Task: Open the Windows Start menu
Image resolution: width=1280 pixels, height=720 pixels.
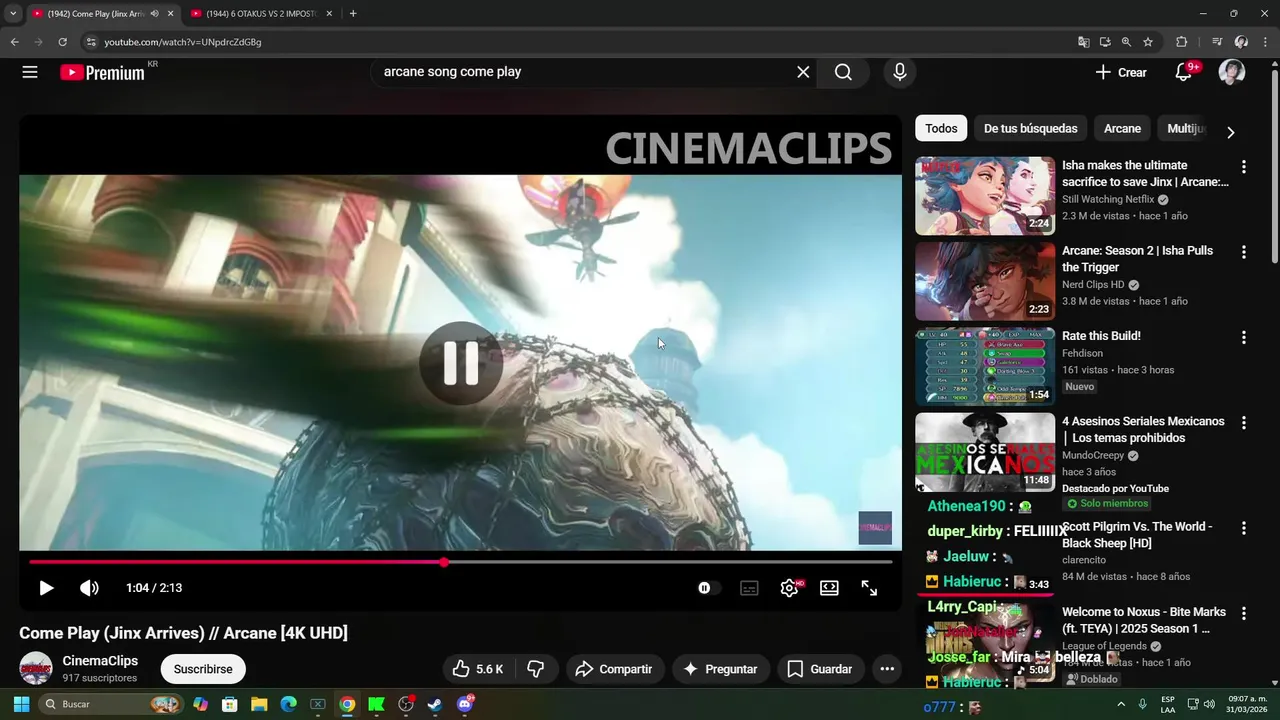Action: (21, 704)
